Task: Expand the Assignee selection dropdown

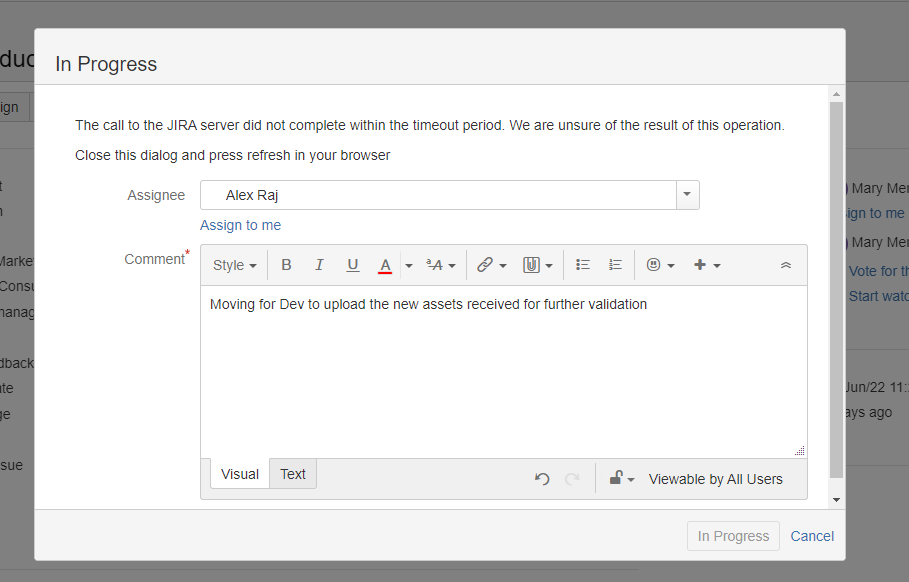Action: click(x=687, y=194)
